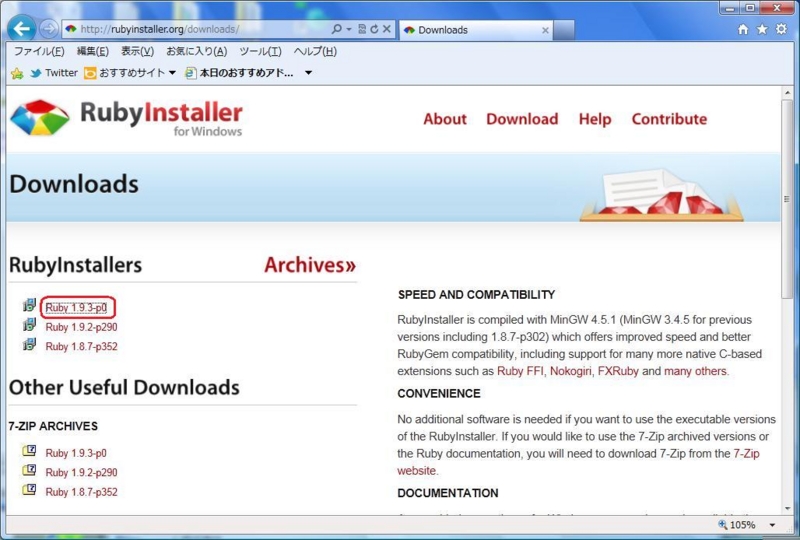The image size is (800, 540).
Task: Click the Help navigation link
Action: pyautogui.click(x=595, y=119)
